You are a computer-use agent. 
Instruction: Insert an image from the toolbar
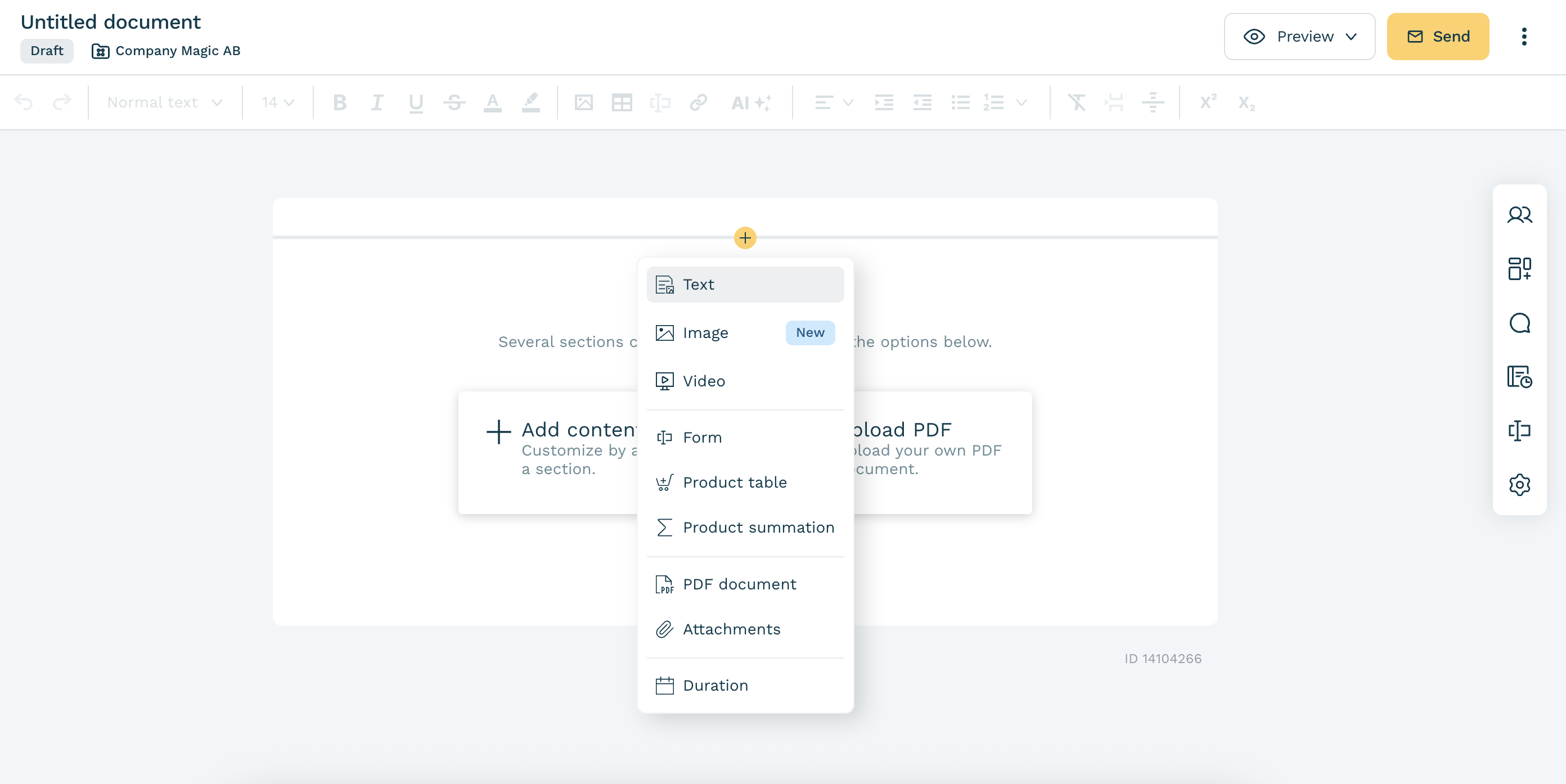(584, 102)
